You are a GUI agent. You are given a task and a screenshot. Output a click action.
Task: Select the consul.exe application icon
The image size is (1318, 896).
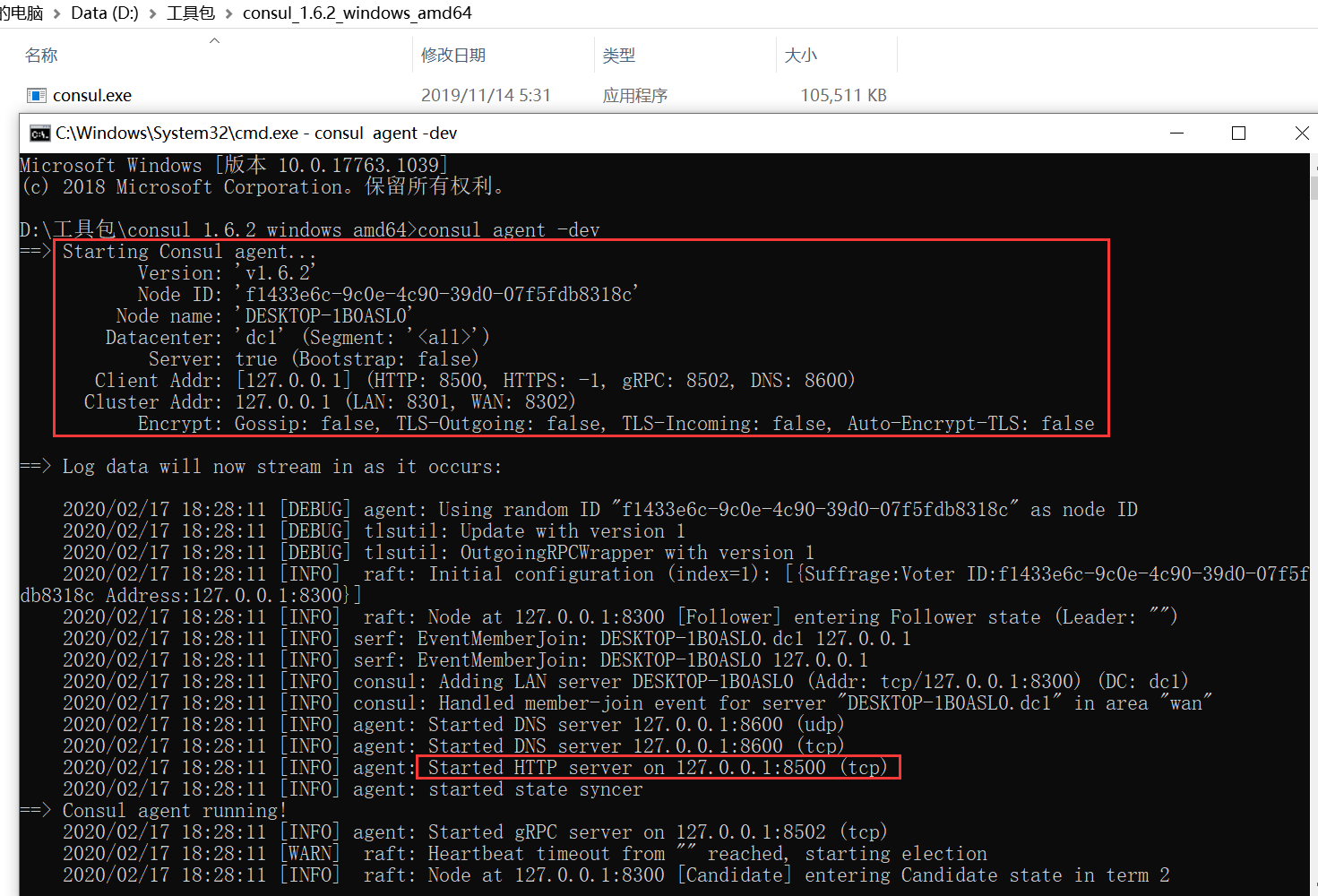tap(37, 95)
